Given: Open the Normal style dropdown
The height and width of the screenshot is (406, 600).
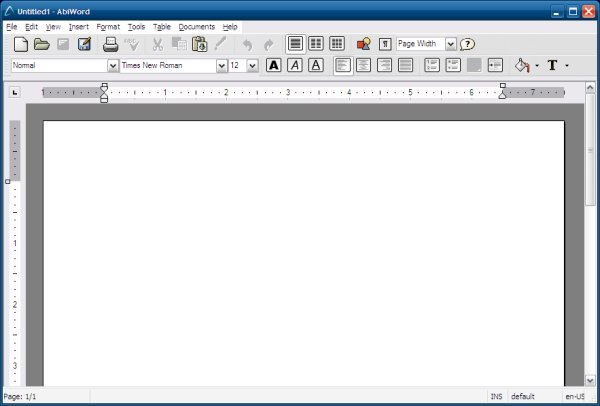Looking at the screenshot, I should click(x=113, y=66).
